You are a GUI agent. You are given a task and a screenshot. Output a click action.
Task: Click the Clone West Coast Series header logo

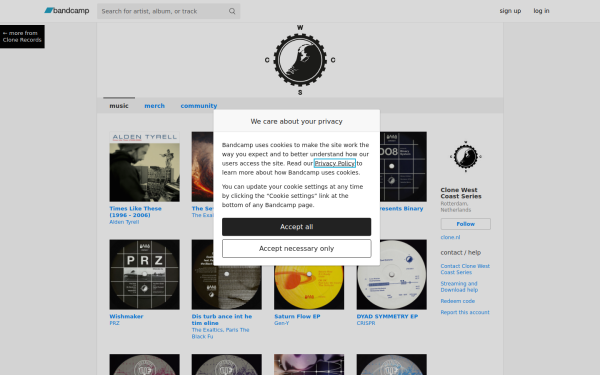(300, 60)
